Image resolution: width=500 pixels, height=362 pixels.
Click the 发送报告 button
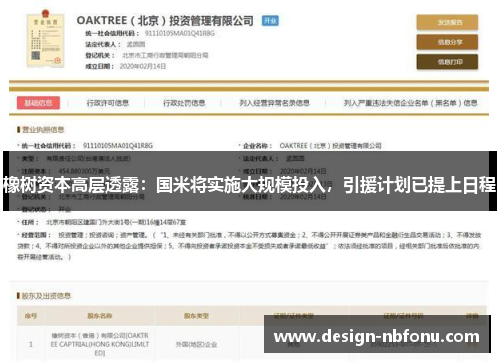[447, 23]
